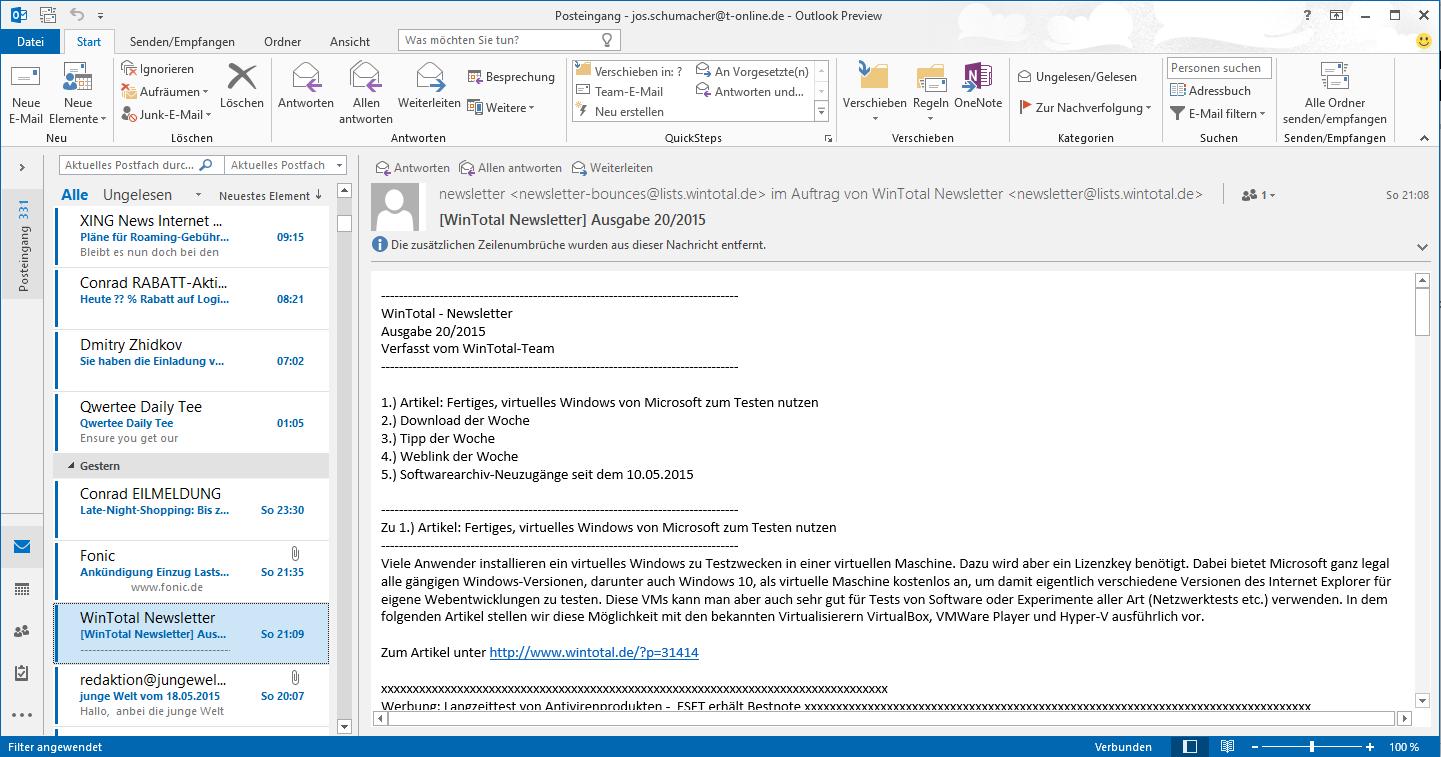This screenshot has height=757, width=1441.
Task: Collapse the ribbon with the arrow
Action: (1424, 138)
